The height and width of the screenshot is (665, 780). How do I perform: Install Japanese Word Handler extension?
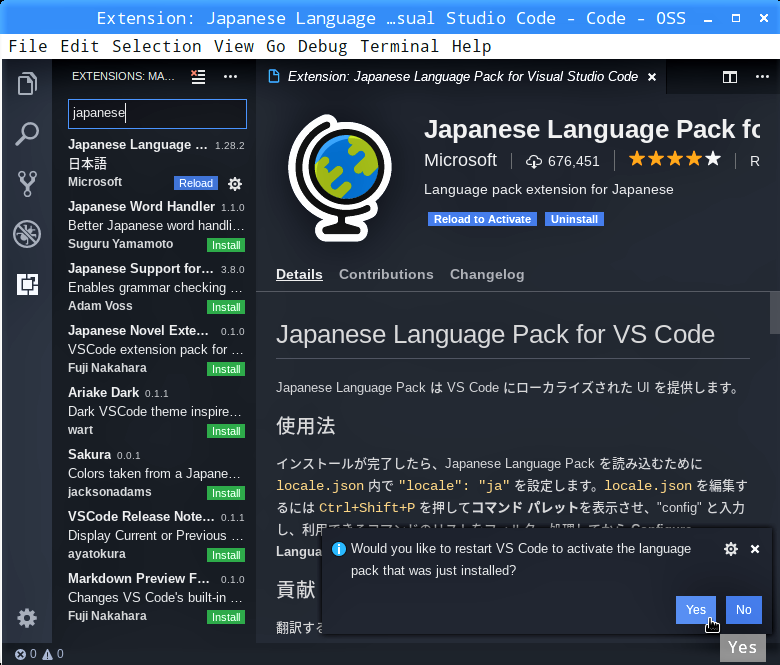click(226, 245)
